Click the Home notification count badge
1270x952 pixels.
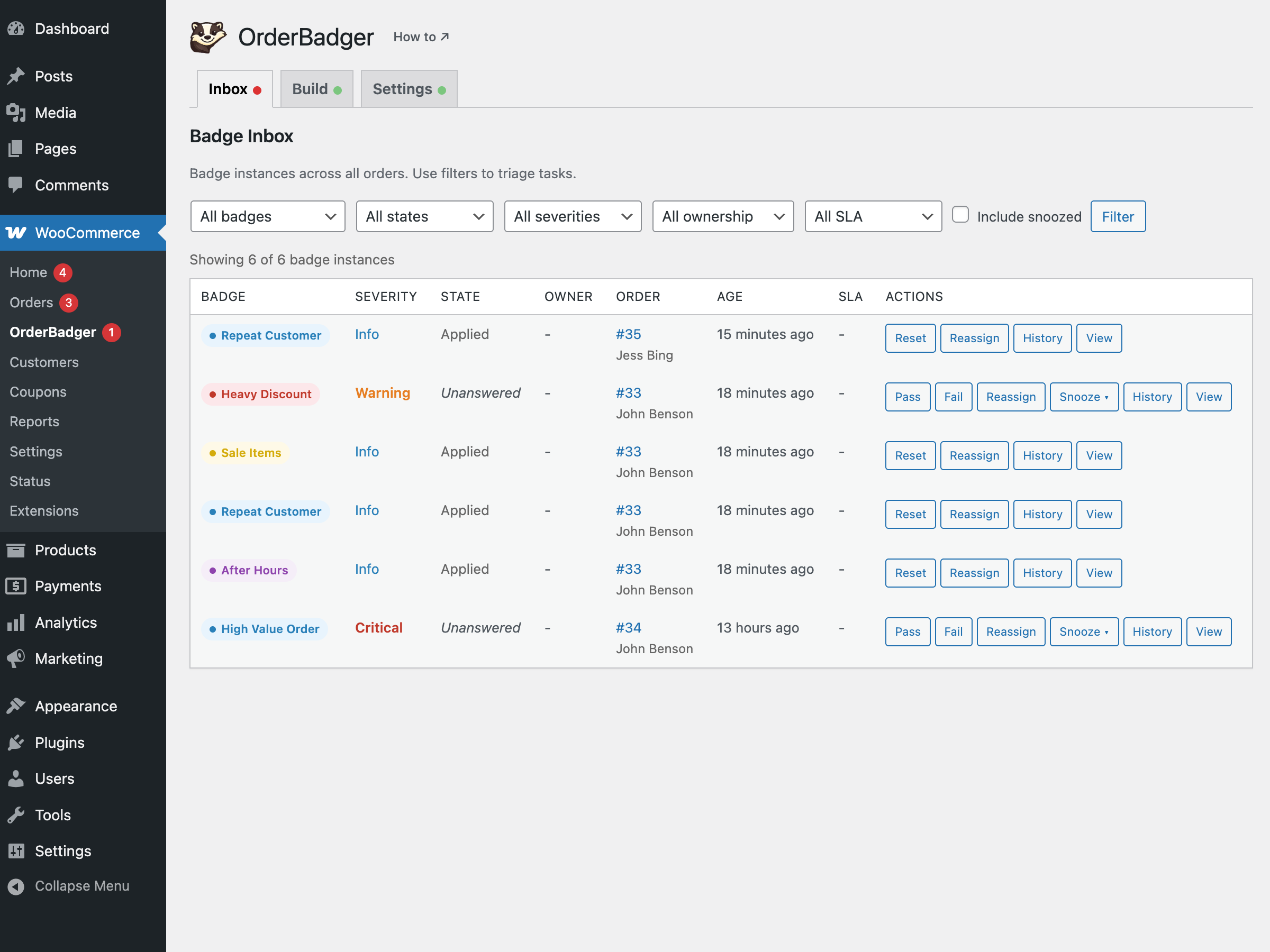[62, 272]
